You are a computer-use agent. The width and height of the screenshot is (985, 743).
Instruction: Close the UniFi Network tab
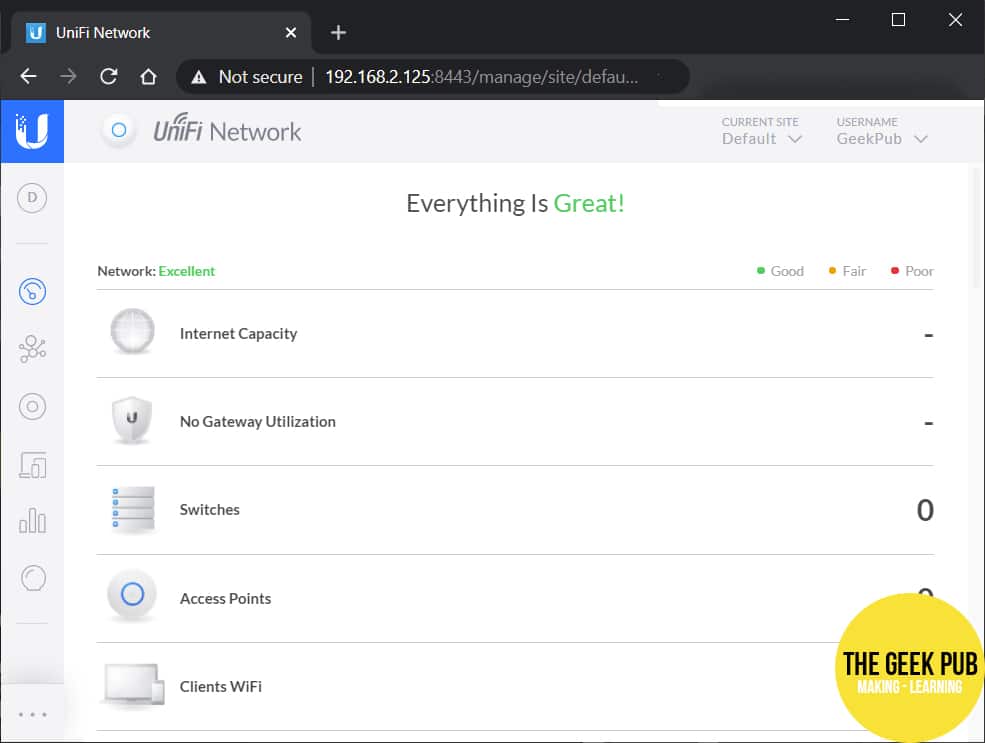pyautogui.click(x=291, y=32)
